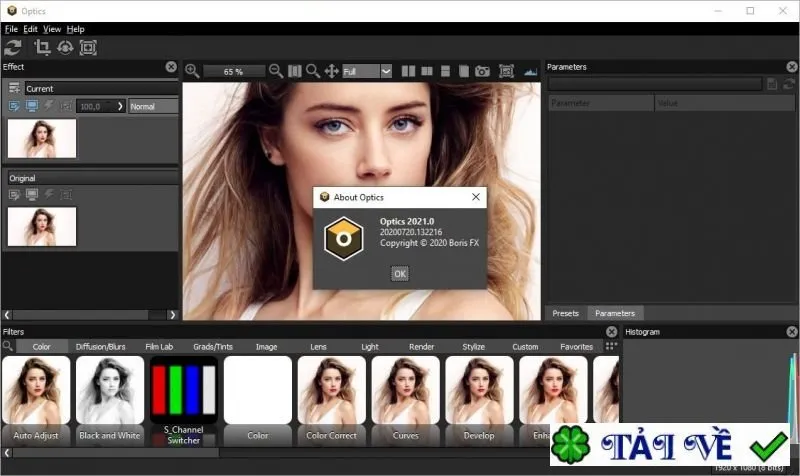Click the snapshot camera icon
Viewport: 800px width, 476px height.
click(482, 71)
